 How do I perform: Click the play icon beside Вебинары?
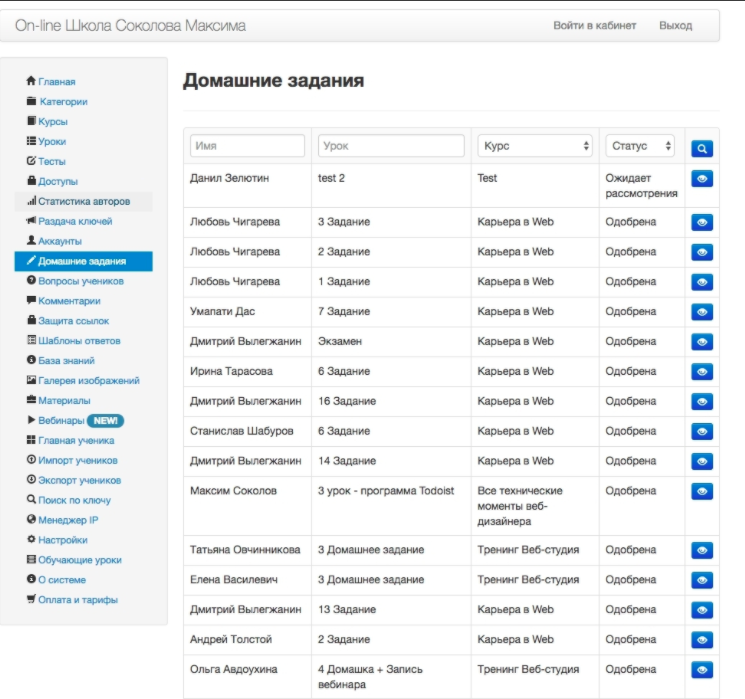[x=31, y=420]
